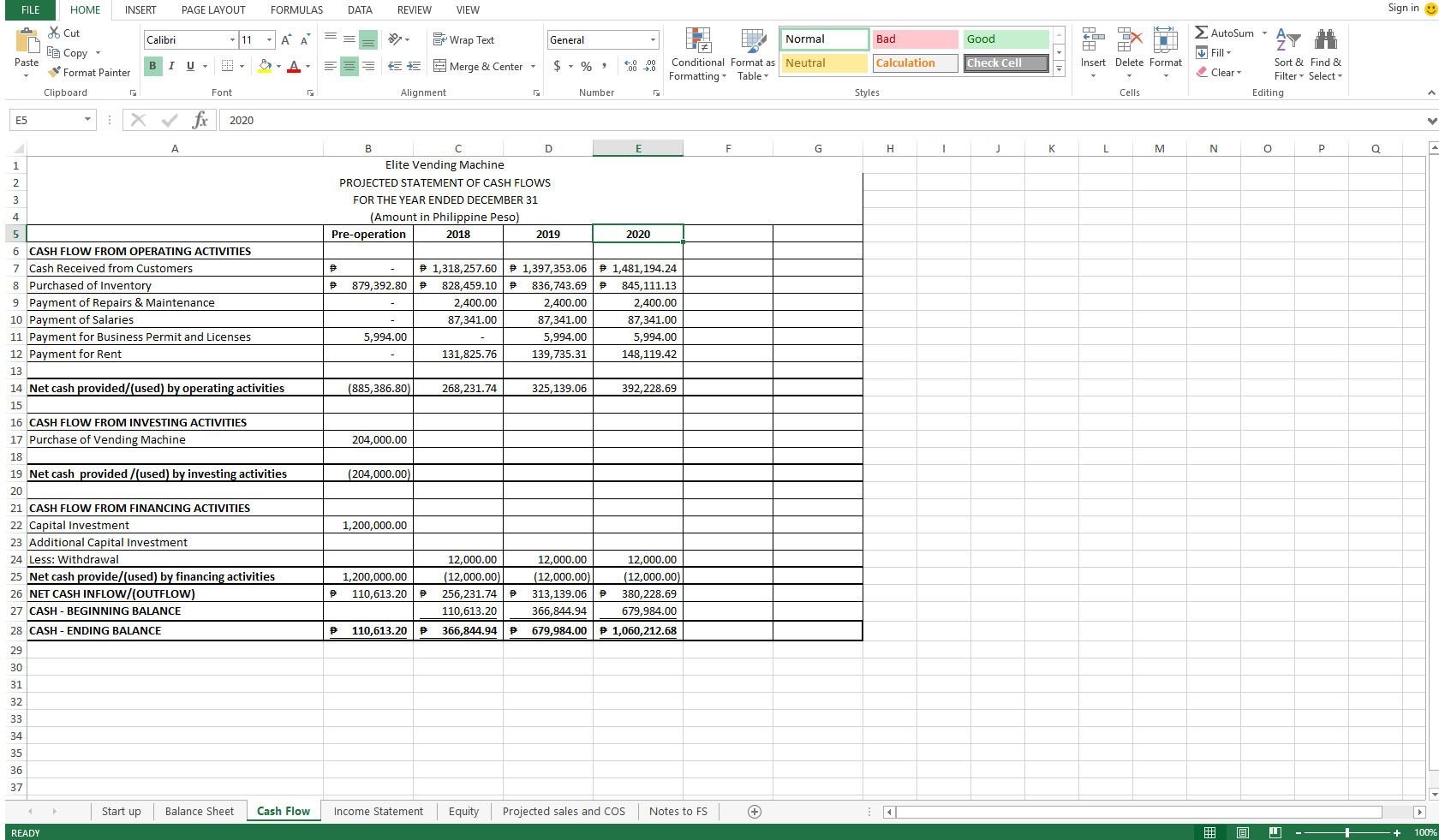Switch to the Income Statement sheet tab
Viewport: 1439px width, 840px height.
(378, 812)
